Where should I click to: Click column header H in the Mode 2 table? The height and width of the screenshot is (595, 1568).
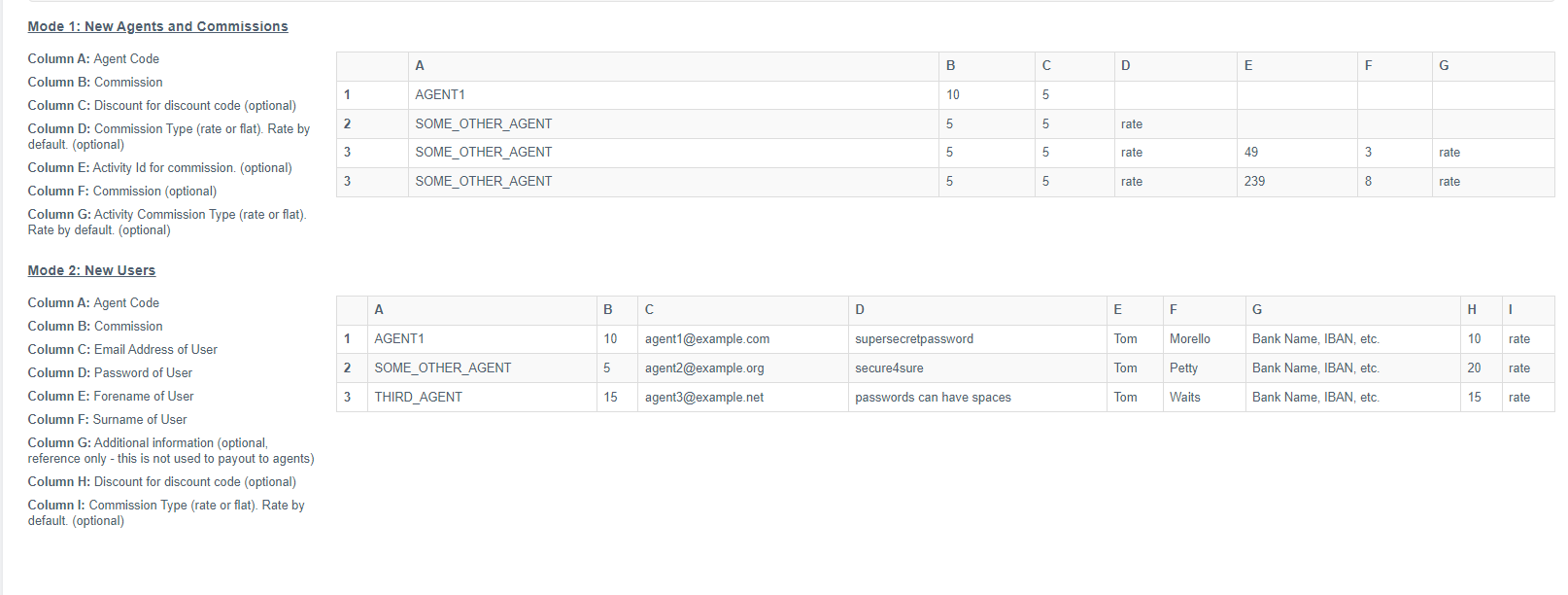pos(1482,310)
